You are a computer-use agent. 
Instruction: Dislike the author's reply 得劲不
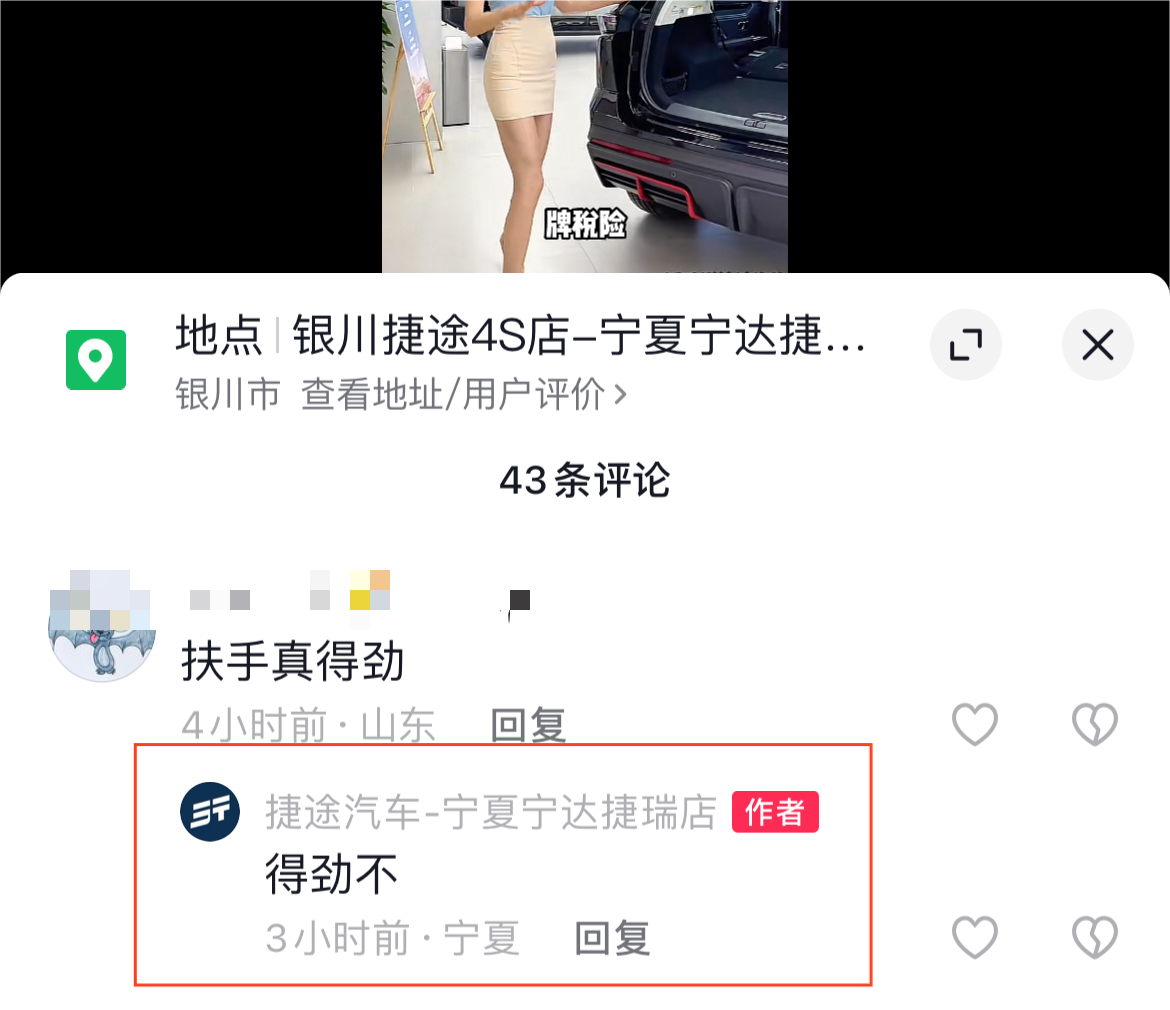click(x=1095, y=937)
